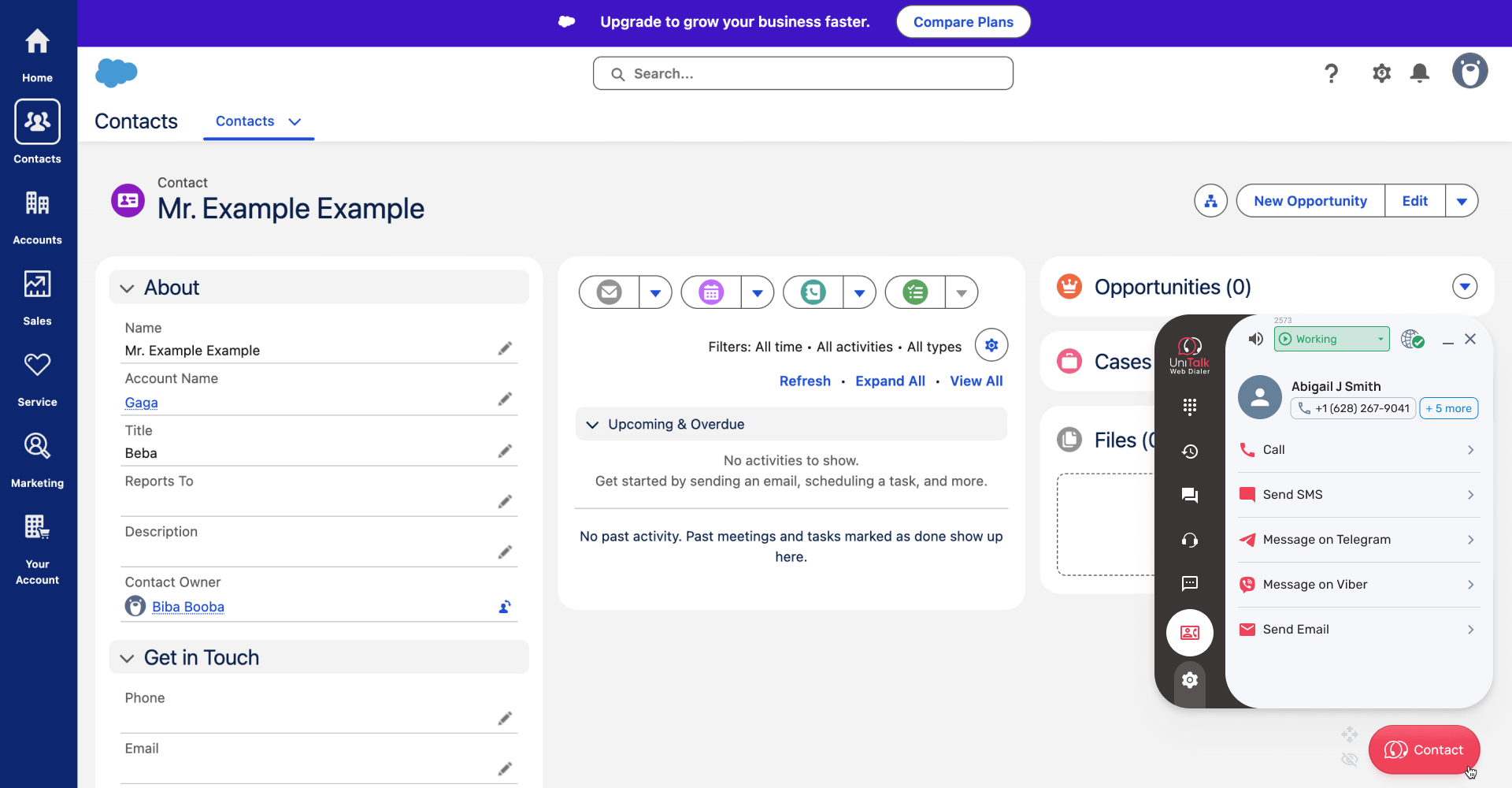This screenshot has width=1512, height=788.
Task: View the contact hierarchy icon
Action: coord(1210,201)
